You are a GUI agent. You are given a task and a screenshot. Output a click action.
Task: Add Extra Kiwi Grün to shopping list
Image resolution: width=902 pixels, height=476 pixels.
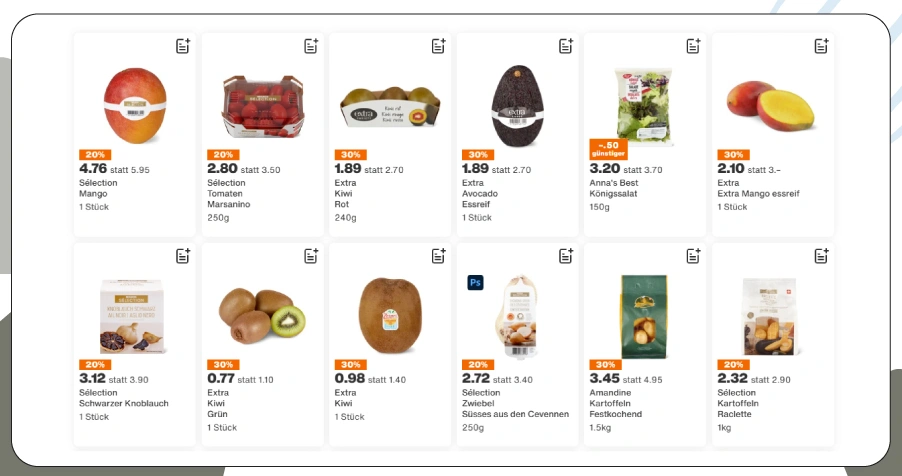click(x=310, y=256)
